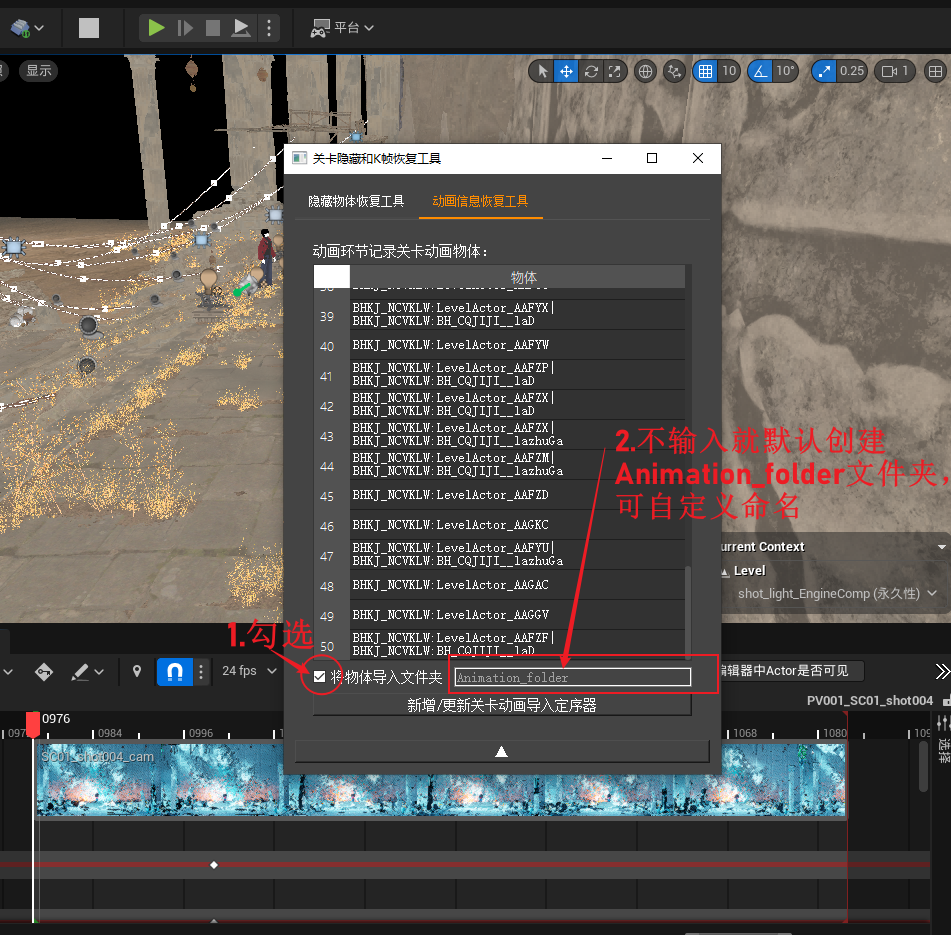The image size is (951, 935).
Task: Click the 显示 show button in viewport
Action: (39, 71)
